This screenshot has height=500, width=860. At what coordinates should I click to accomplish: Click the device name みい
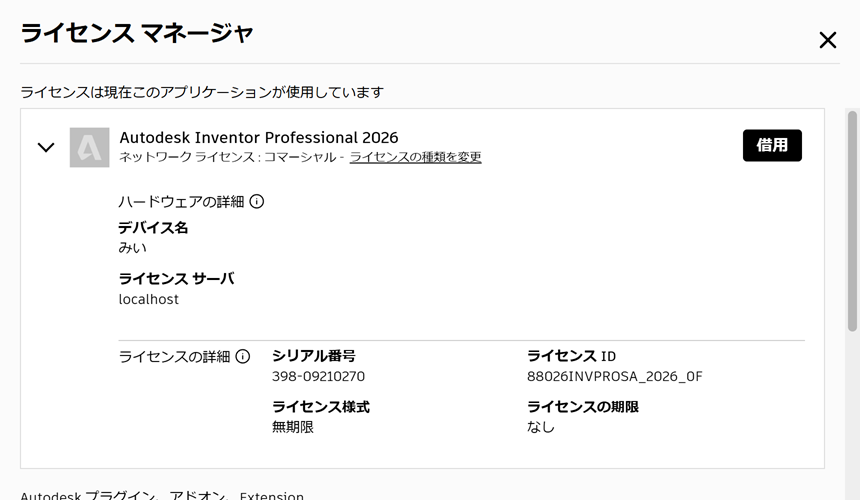click(133, 248)
